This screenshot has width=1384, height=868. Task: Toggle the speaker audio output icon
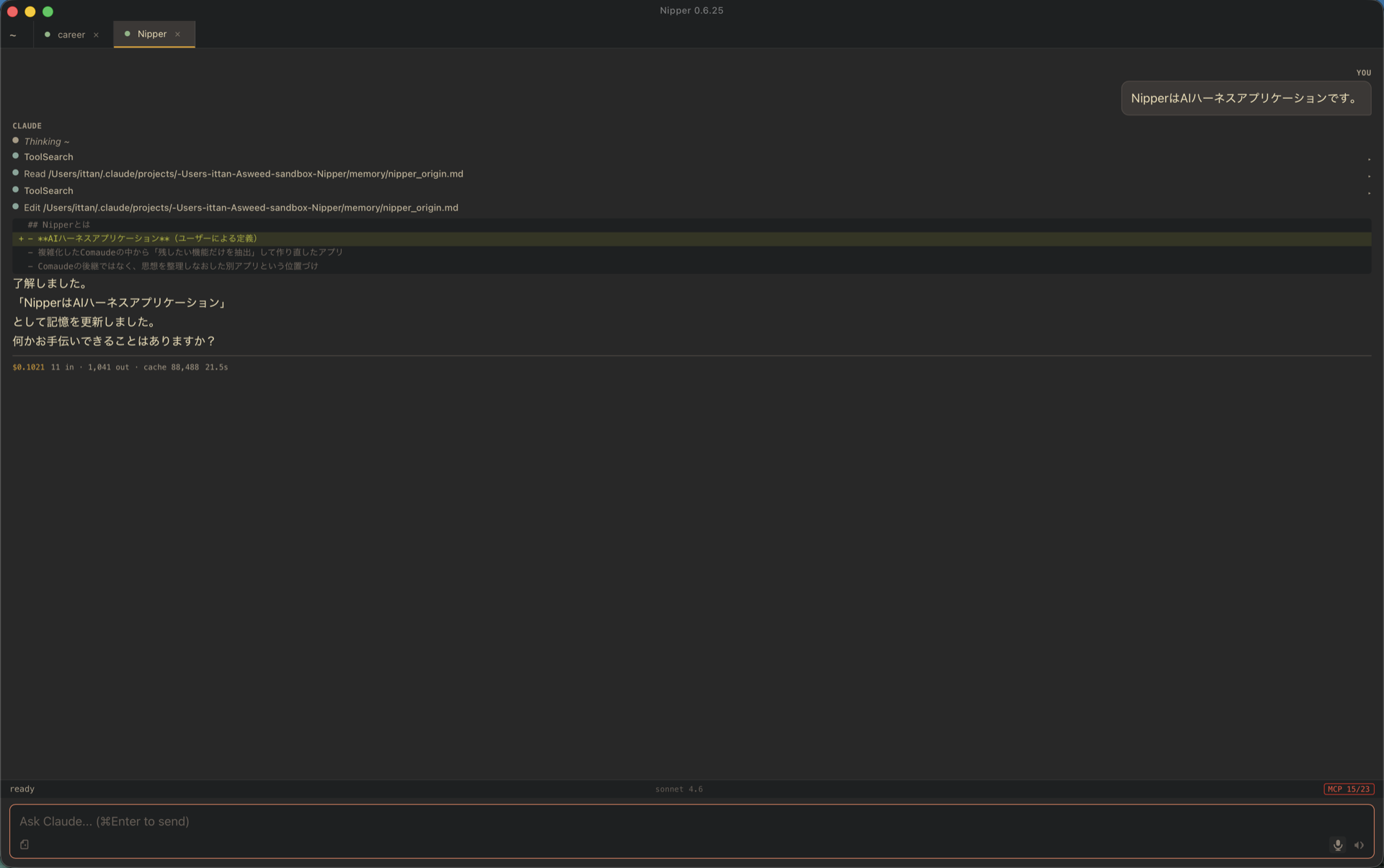pyautogui.click(x=1359, y=845)
